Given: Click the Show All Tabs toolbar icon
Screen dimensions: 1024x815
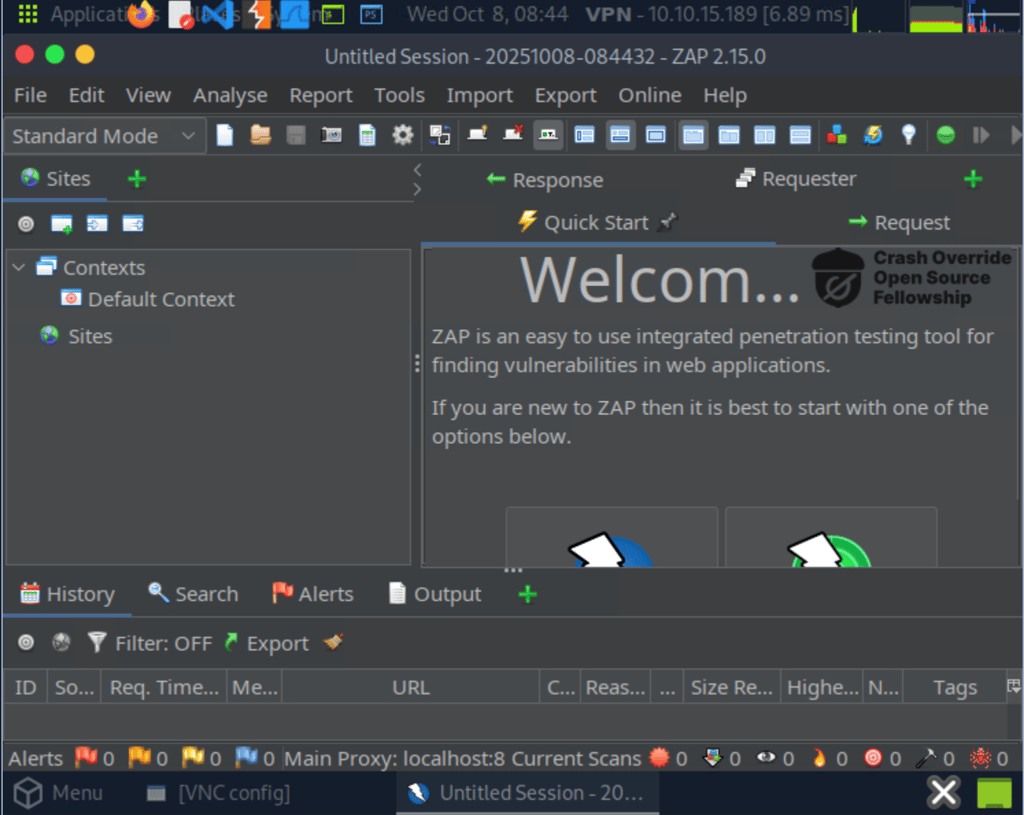Looking at the screenshot, I should [x=477, y=134].
